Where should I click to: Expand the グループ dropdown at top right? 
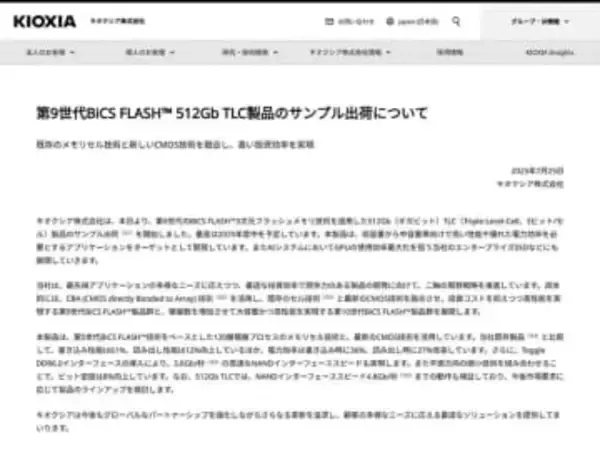click(x=540, y=21)
